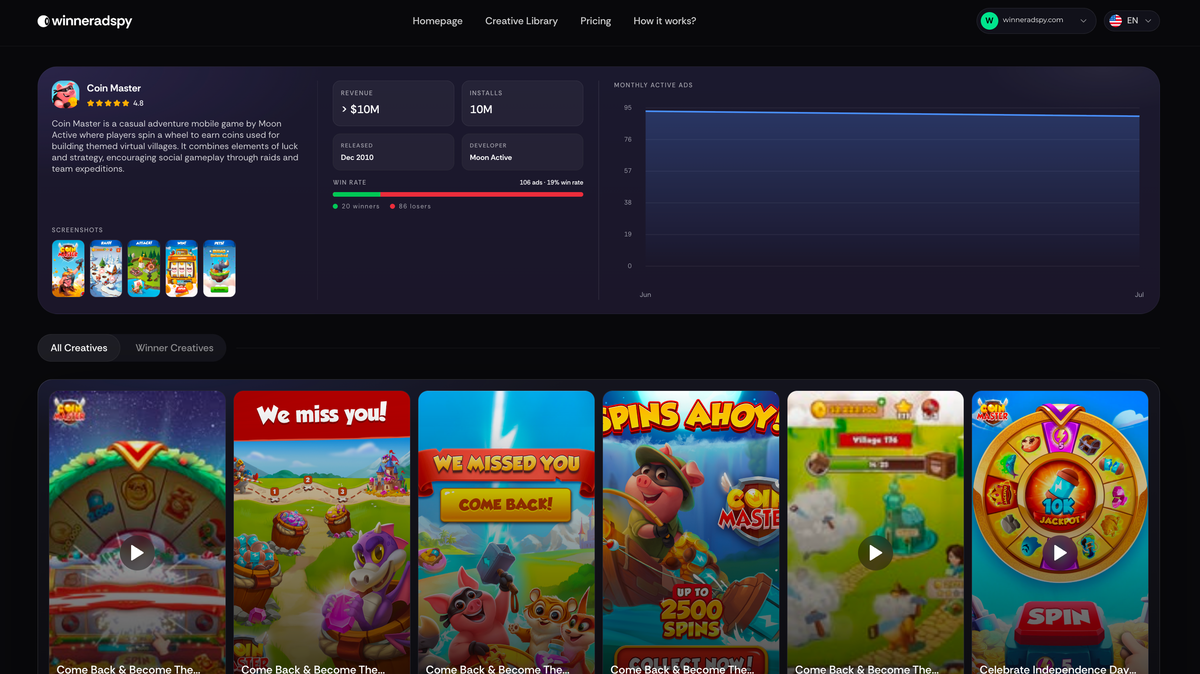Click the Monthly Active Ads chart line
Viewport: 1200px width, 674px height.
[892, 114]
